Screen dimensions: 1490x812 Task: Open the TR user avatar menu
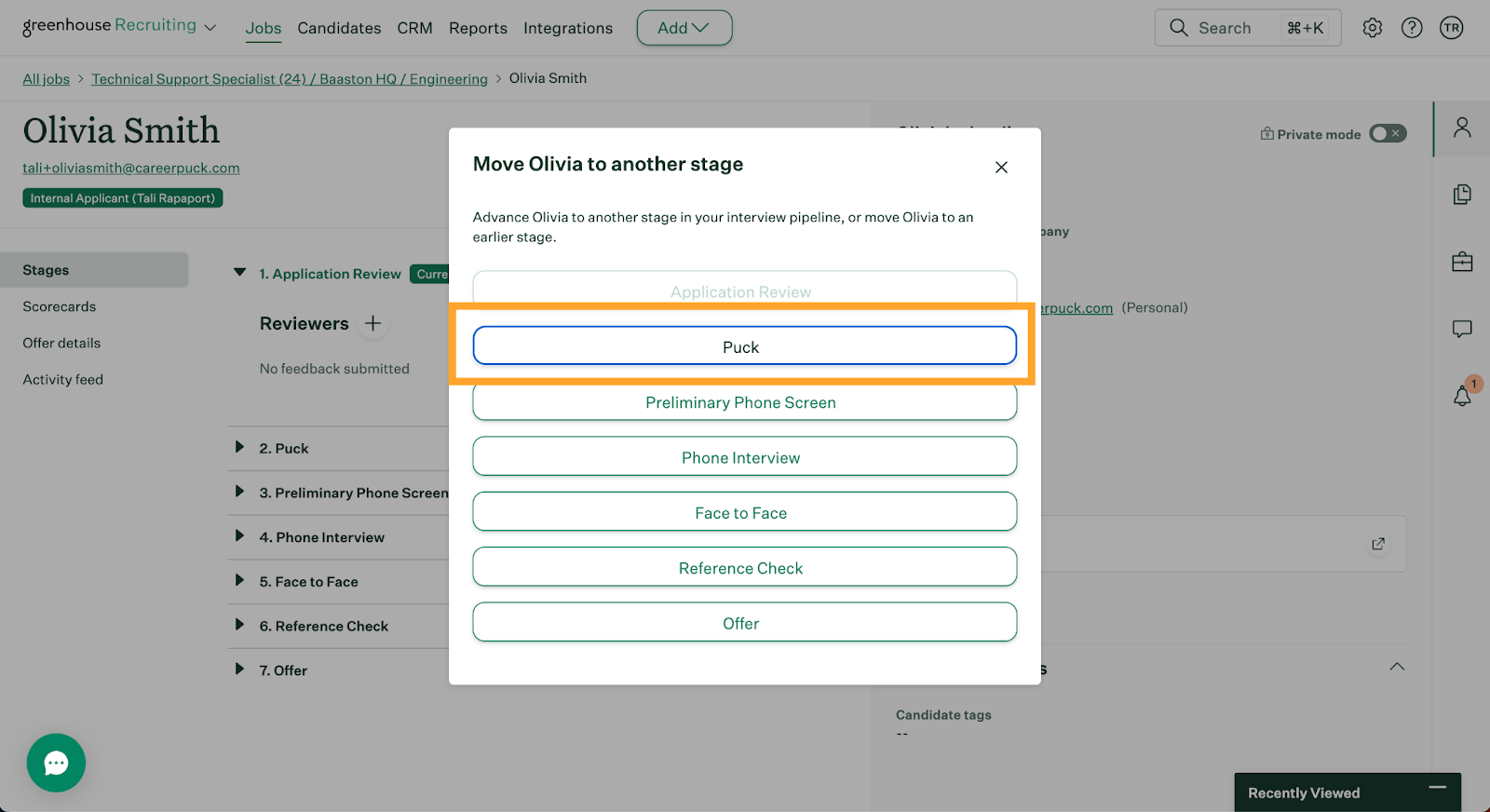tap(1451, 28)
